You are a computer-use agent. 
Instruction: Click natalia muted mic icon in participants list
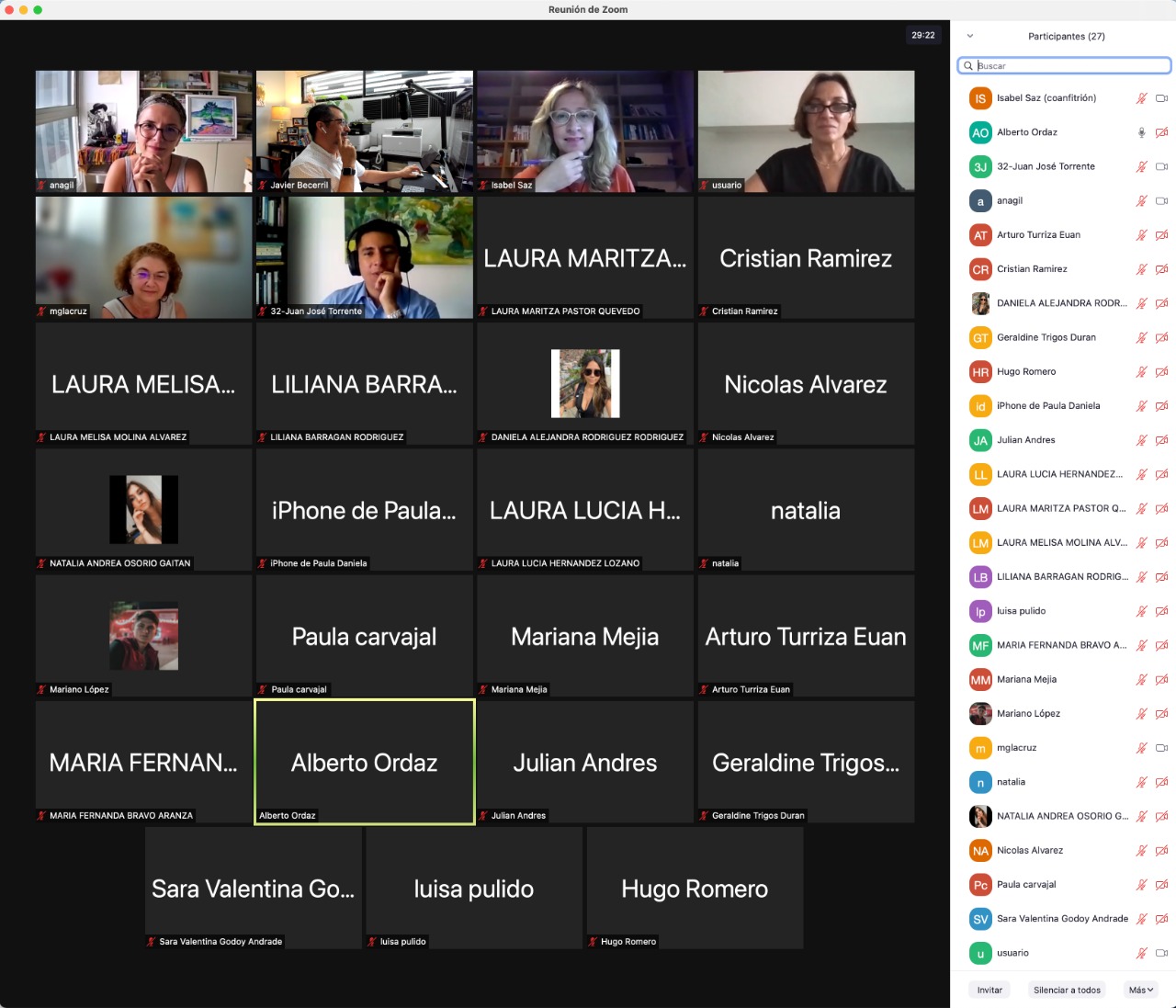[1142, 782]
